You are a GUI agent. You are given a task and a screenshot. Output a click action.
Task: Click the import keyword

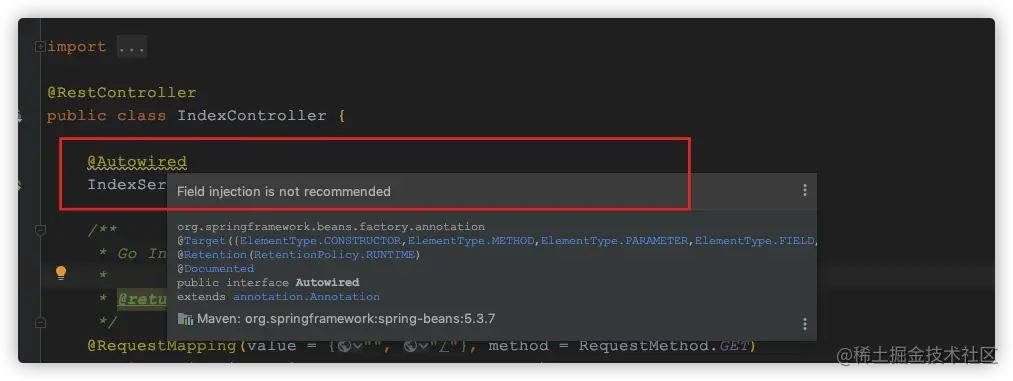77,47
